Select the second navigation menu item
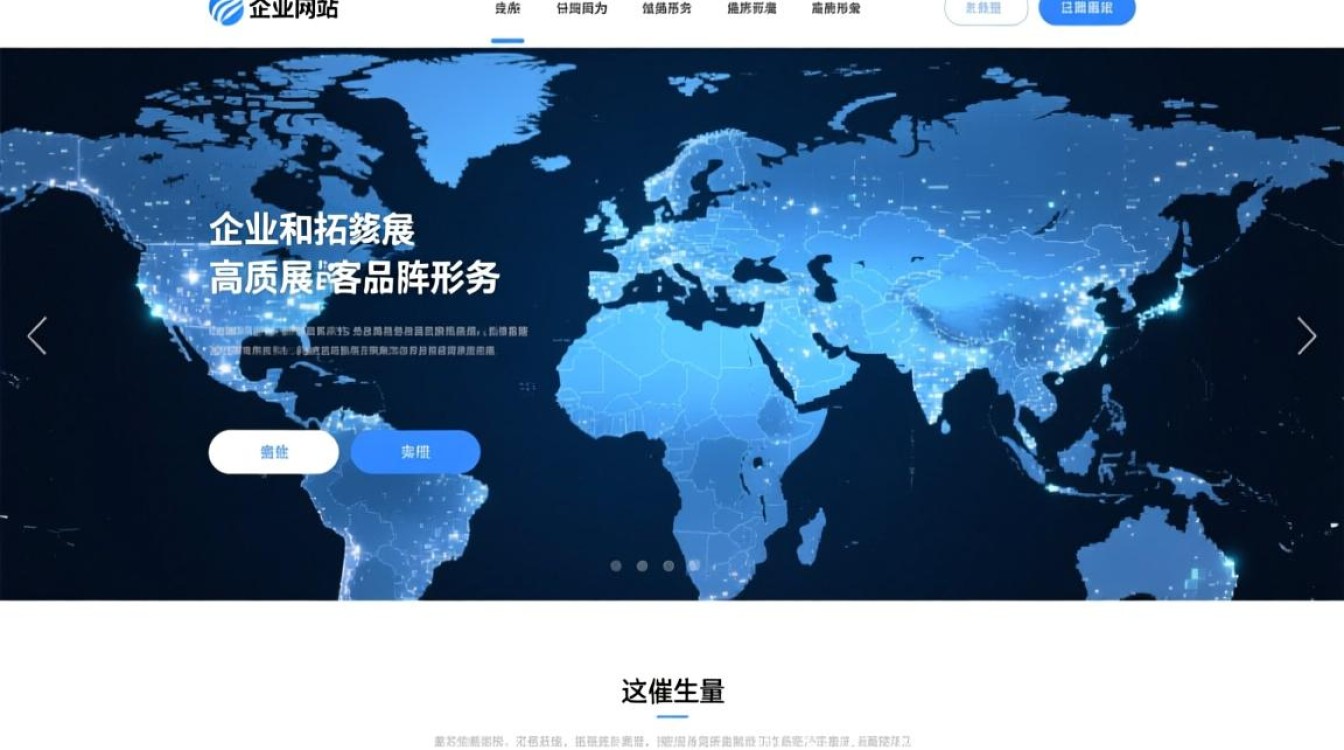 581,10
